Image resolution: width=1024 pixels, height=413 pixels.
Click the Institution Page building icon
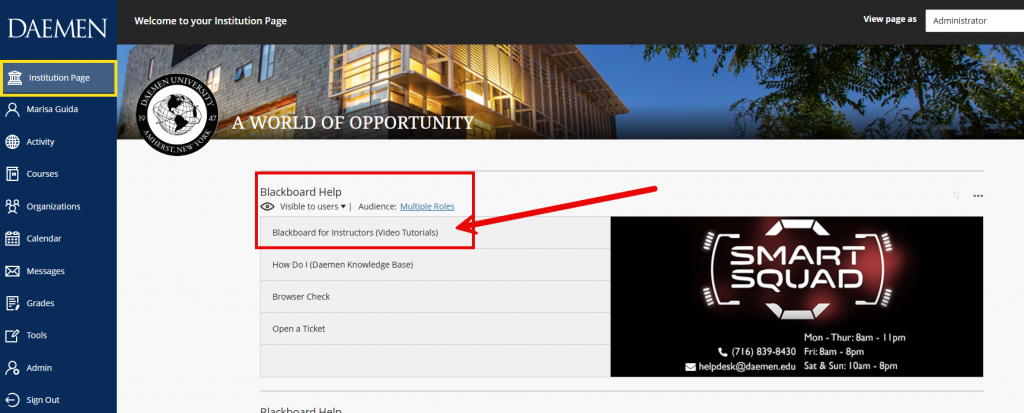[x=14, y=78]
